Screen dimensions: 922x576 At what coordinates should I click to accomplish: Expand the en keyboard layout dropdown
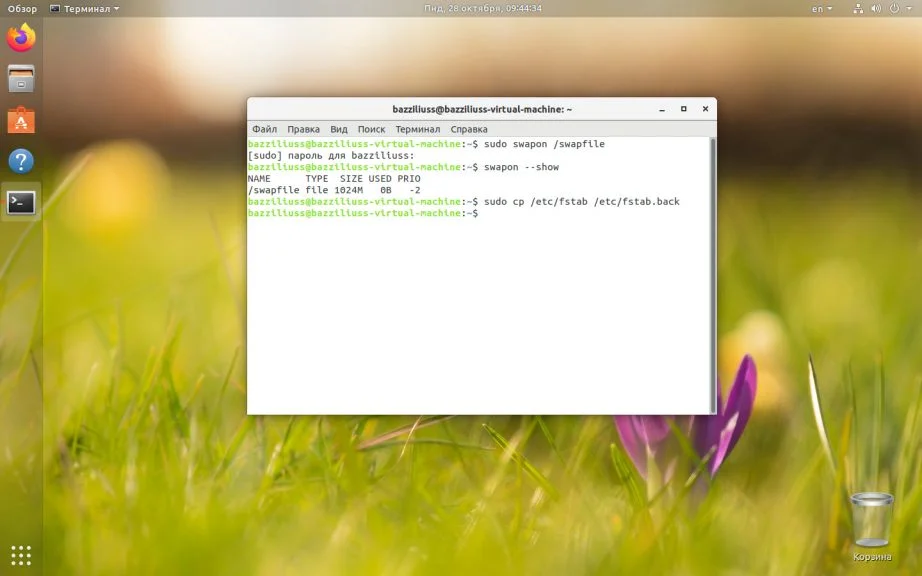pos(821,8)
